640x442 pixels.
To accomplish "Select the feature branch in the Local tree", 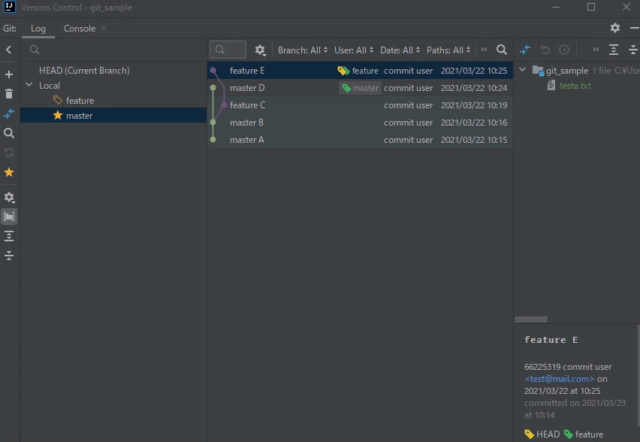I will coord(80,100).
